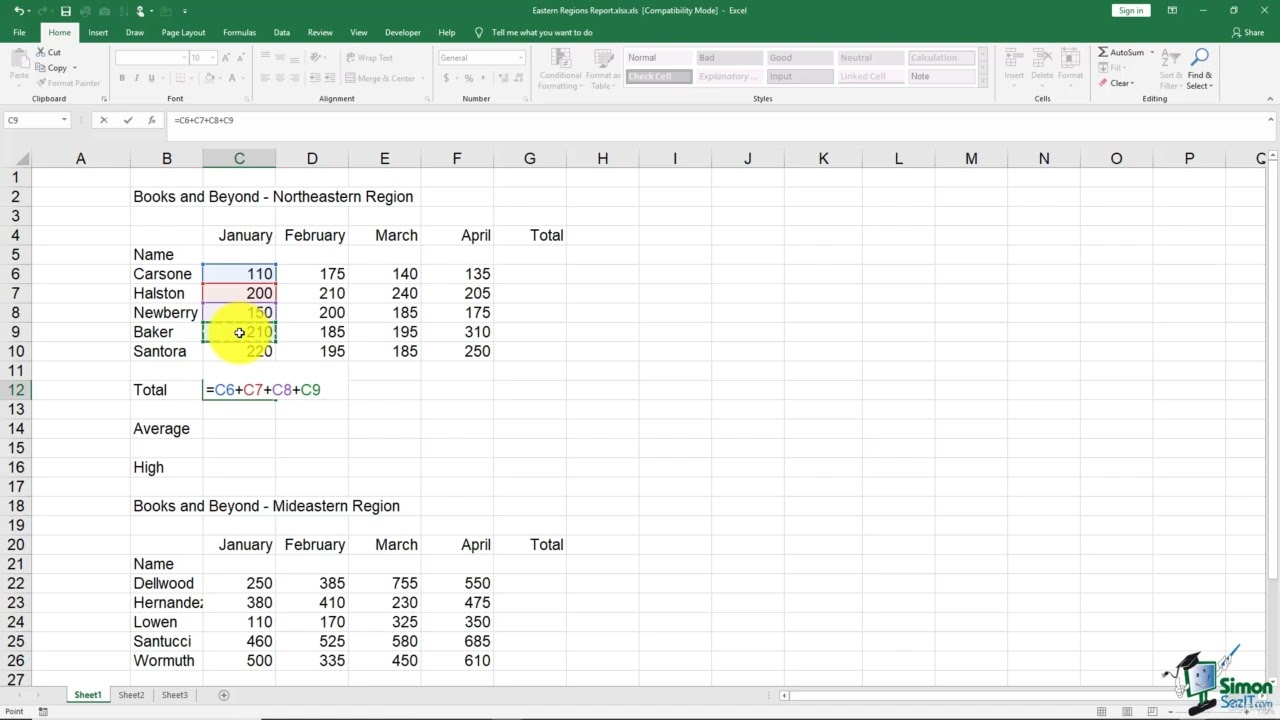The height and width of the screenshot is (720, 1280).
Task: Apply the Bad cell style
Action: tap(730, 58)
